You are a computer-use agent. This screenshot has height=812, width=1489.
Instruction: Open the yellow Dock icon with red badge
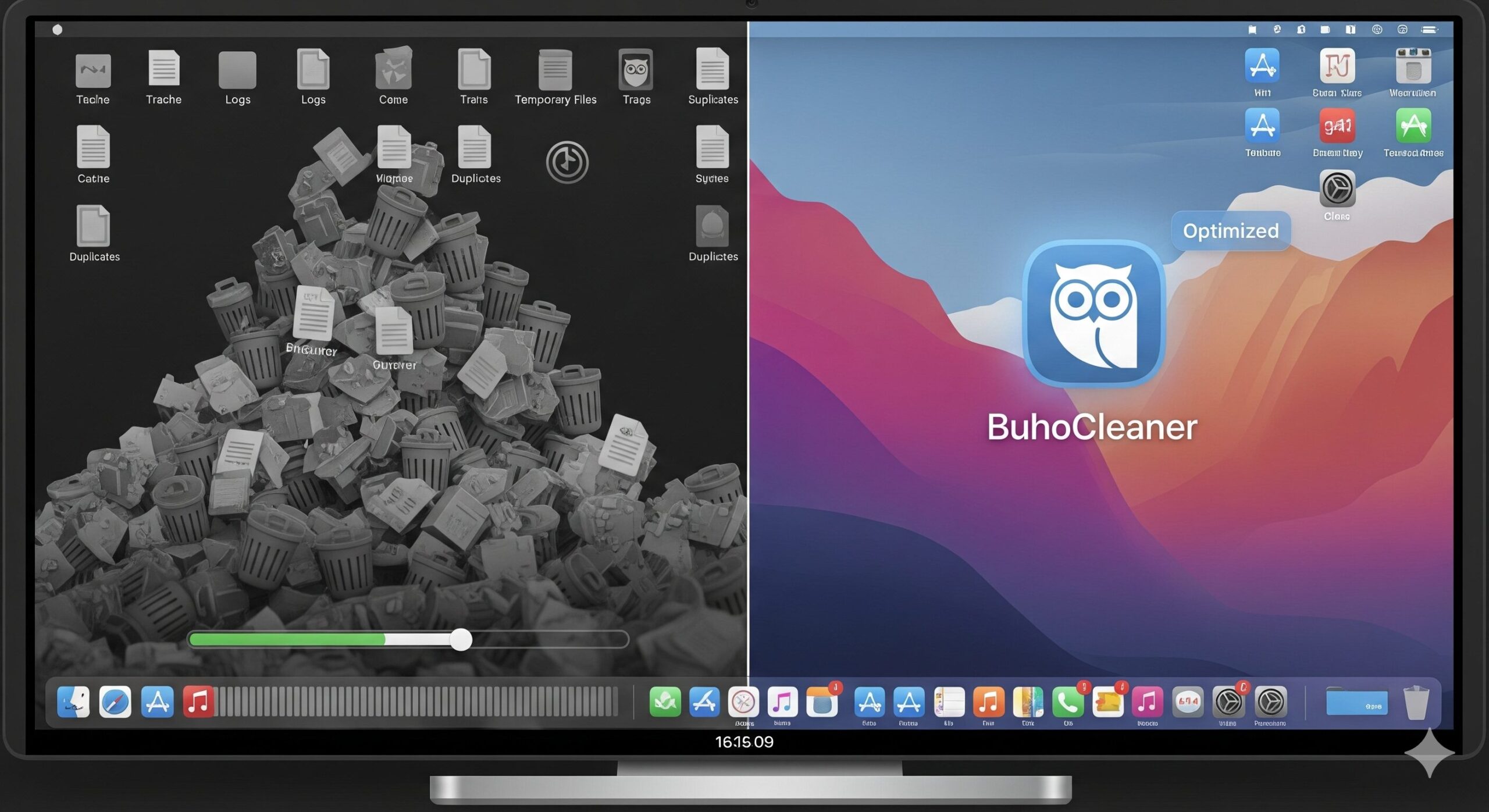pos(1108,702)
